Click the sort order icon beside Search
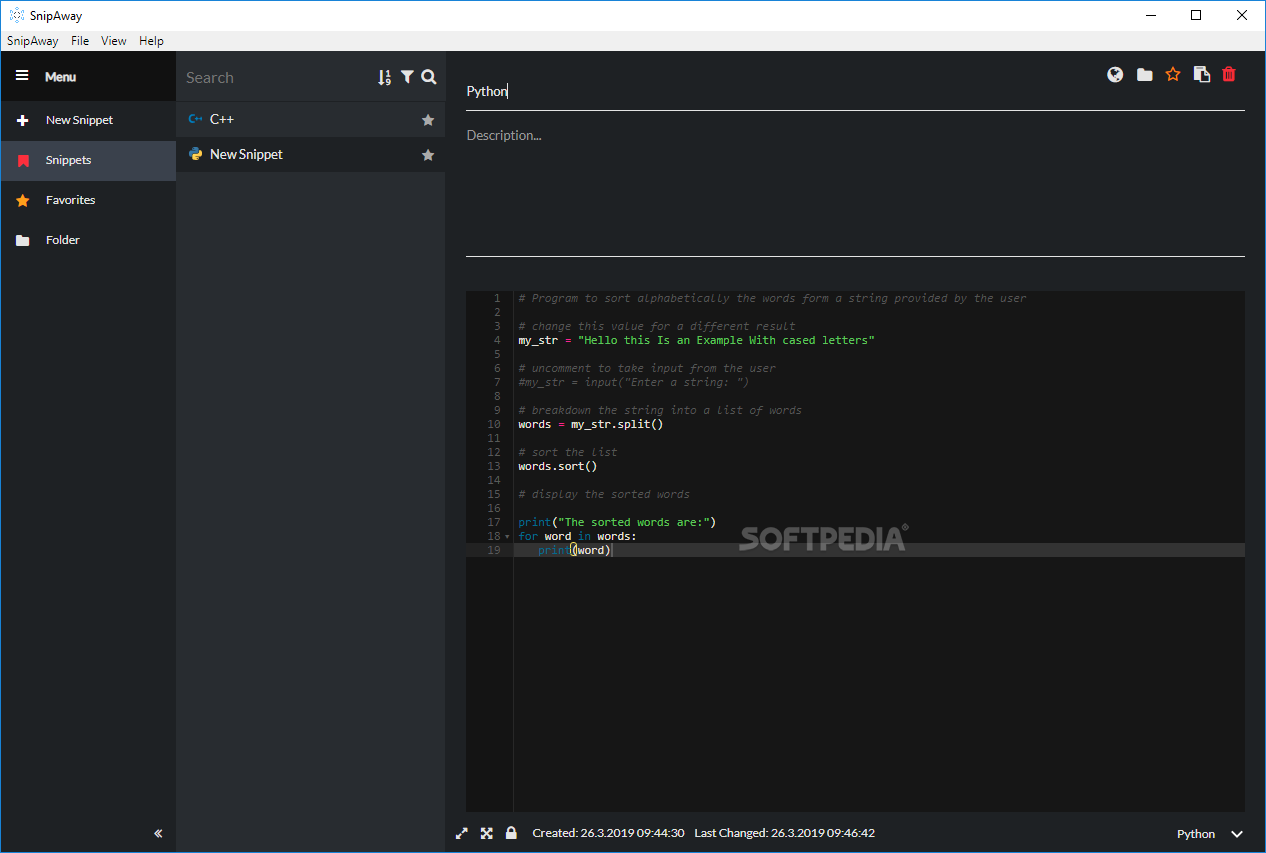 point(385,77)
